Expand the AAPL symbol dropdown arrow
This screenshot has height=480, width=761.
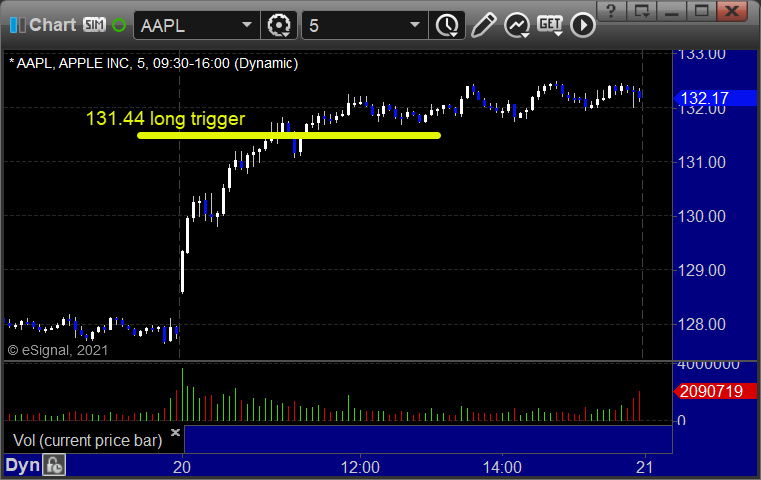[x=247, y=25]
